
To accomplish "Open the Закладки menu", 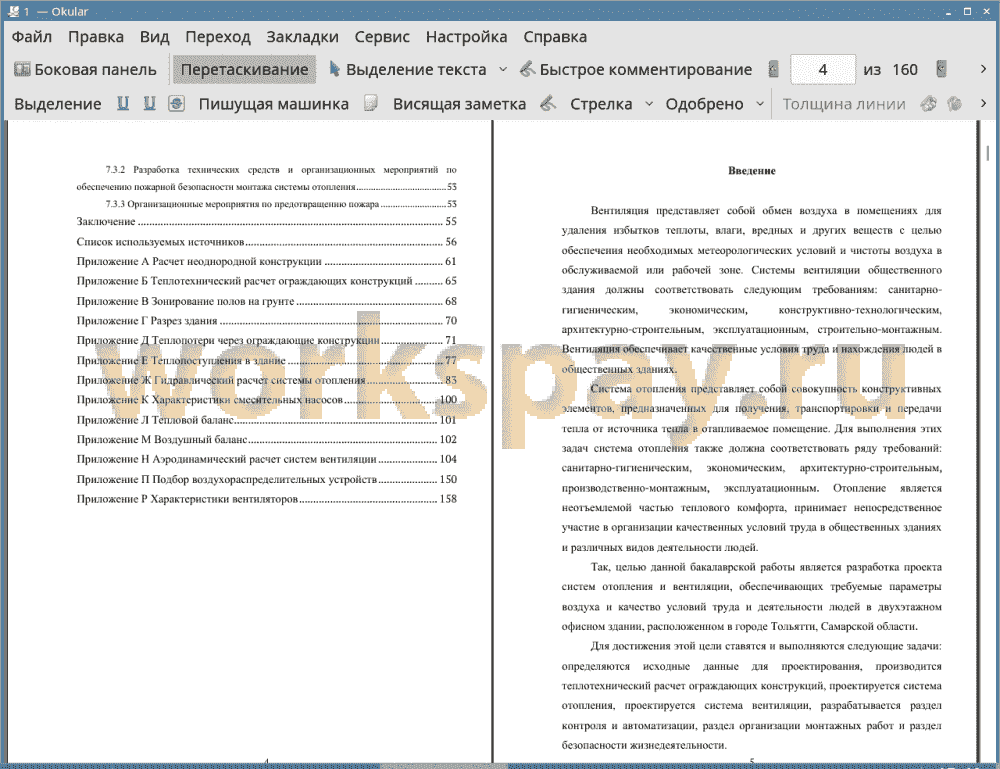I will [302, 37].
